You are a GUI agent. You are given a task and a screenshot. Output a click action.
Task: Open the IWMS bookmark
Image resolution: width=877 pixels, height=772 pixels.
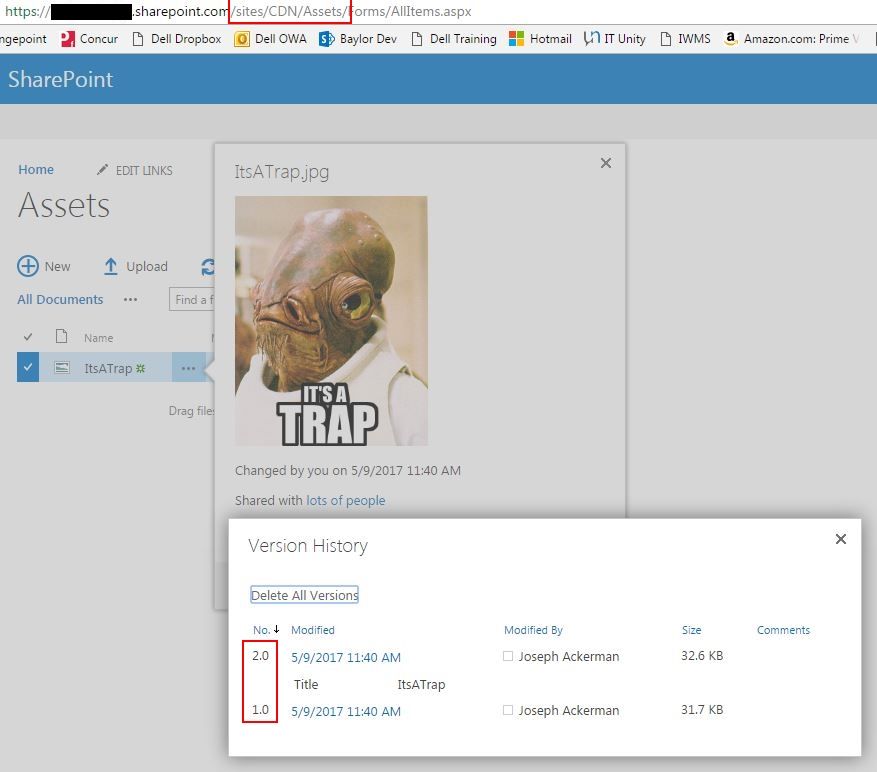(685, 39)
